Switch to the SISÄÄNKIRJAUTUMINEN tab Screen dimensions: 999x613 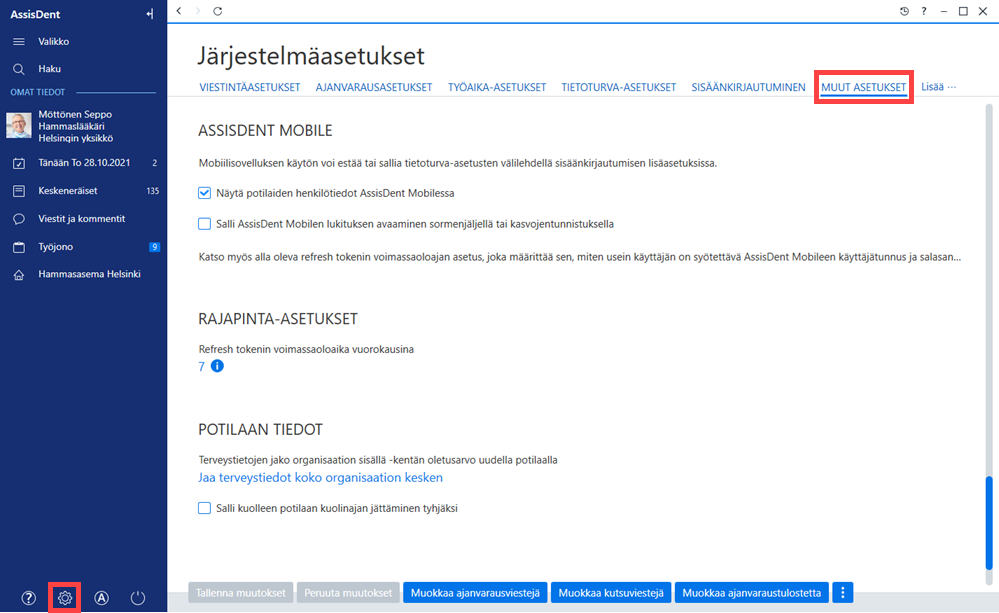click(749, 87)
